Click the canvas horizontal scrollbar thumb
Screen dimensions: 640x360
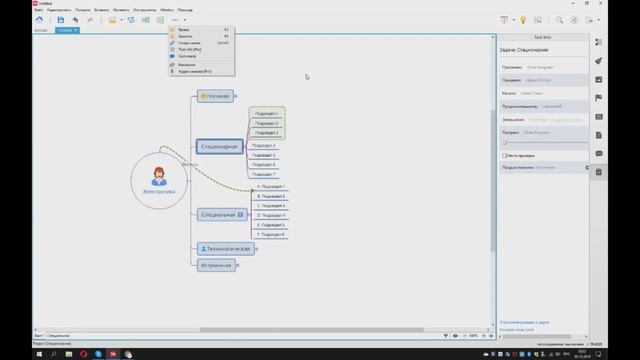click(x=311, y=330)
